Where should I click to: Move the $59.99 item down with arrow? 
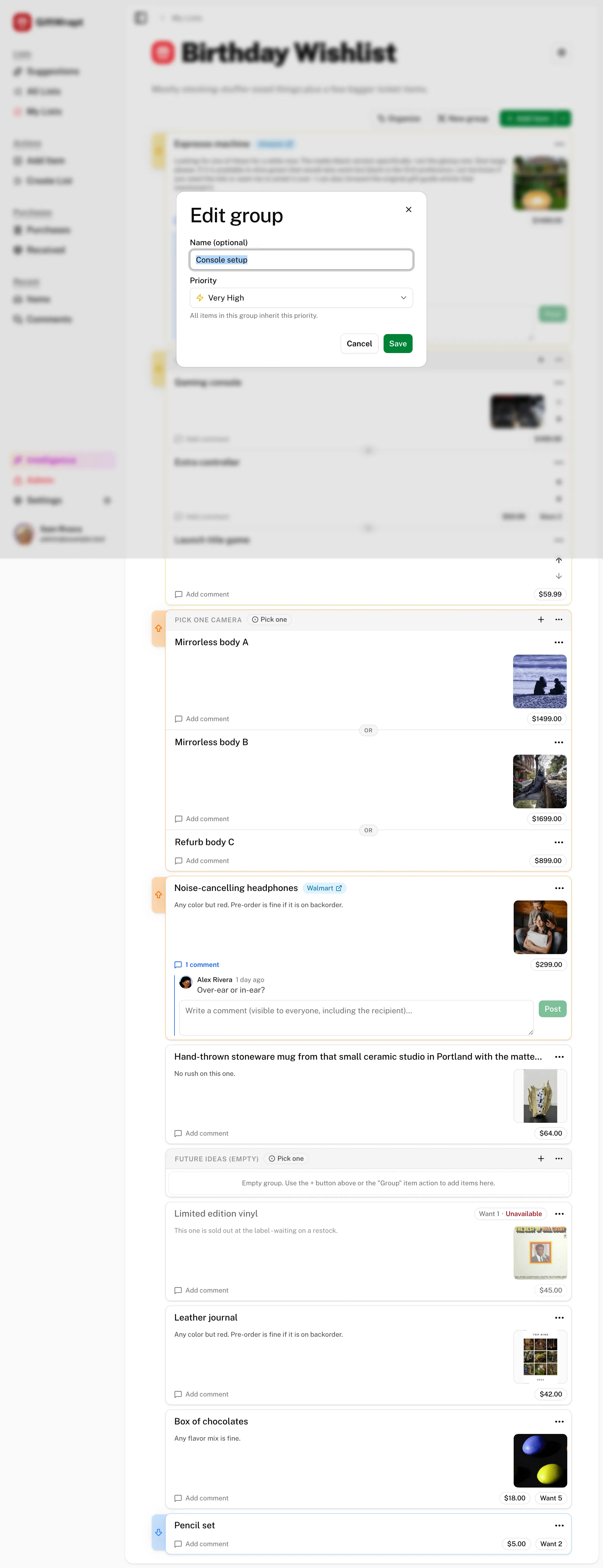559,576
